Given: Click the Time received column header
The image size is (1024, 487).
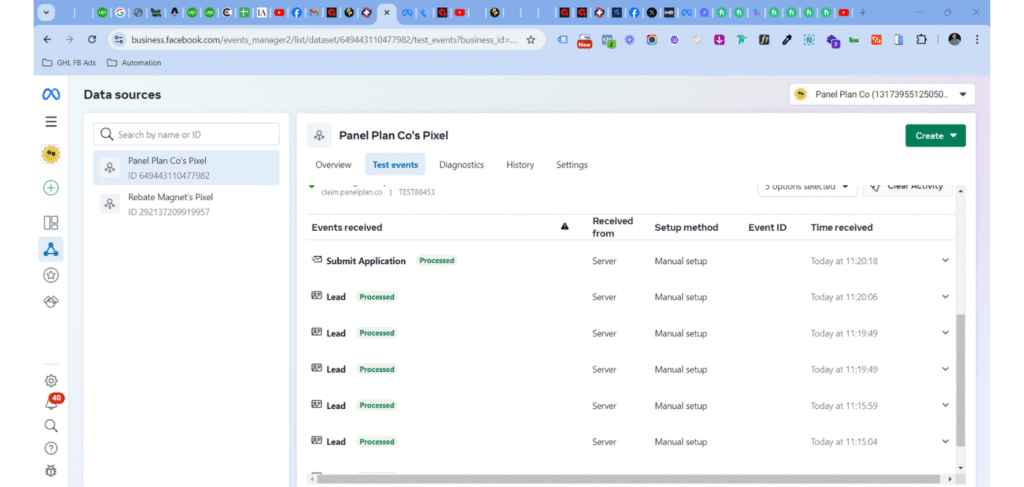Looking at the screenshot, I should click(x=842, y=227).
